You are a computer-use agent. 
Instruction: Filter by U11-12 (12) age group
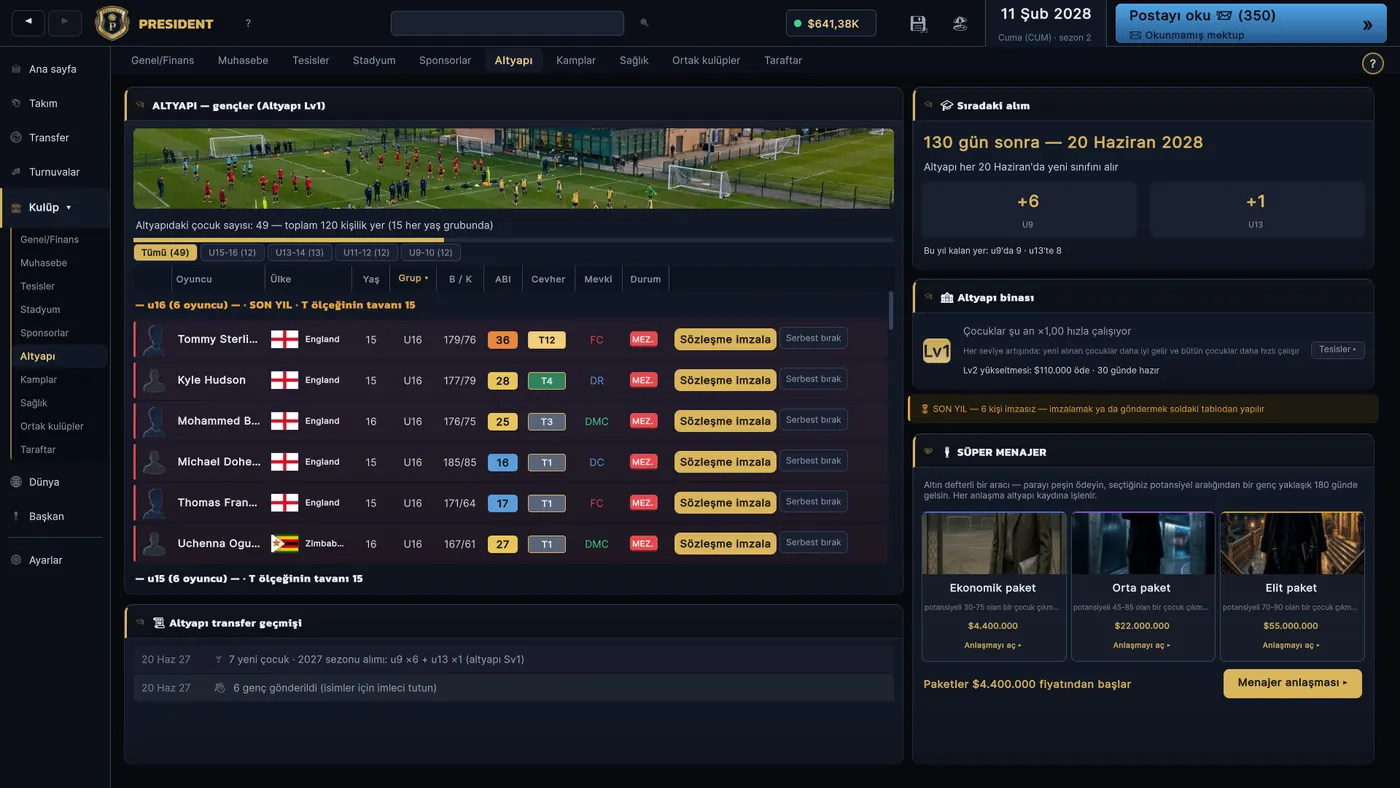(x=367, y=253)
